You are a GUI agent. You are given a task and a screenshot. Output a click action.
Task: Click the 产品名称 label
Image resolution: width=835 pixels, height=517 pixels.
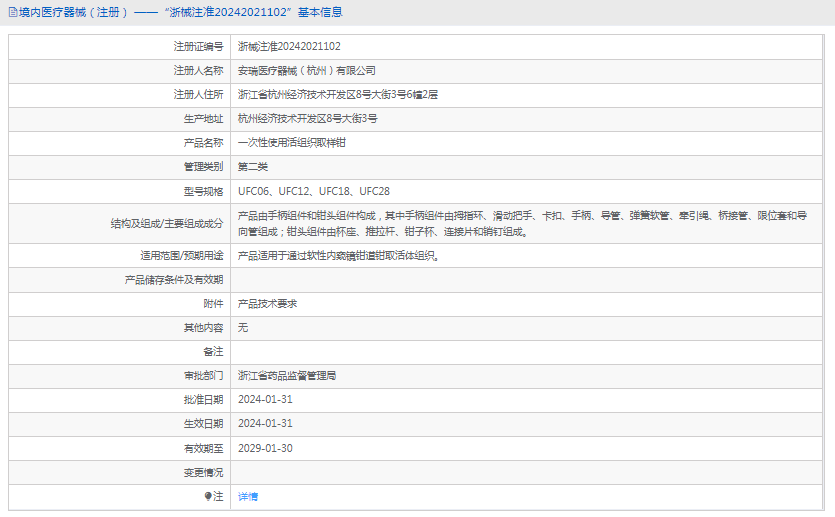point(203,143)
